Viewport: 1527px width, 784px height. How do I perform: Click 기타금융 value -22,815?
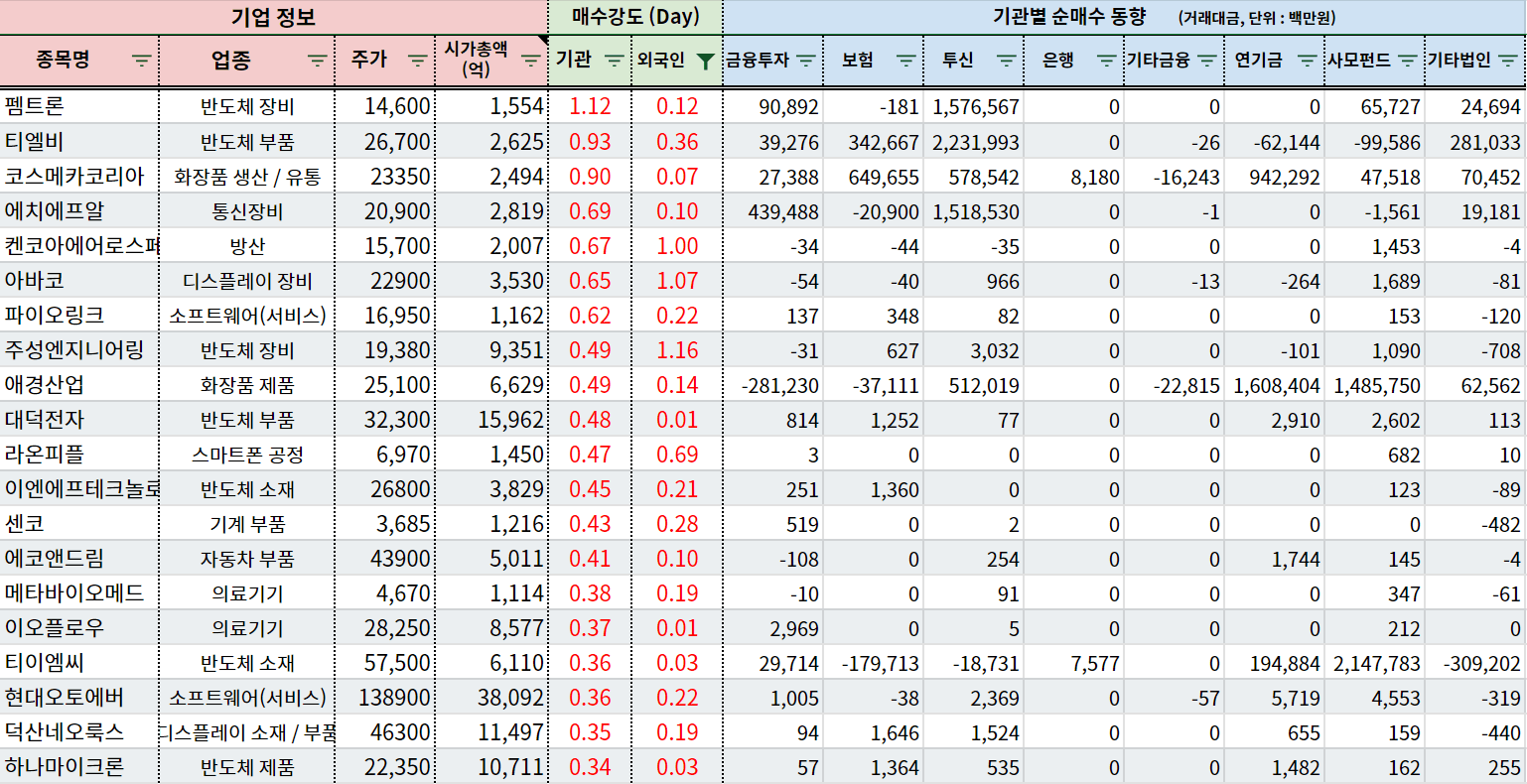pos(1175,385)
